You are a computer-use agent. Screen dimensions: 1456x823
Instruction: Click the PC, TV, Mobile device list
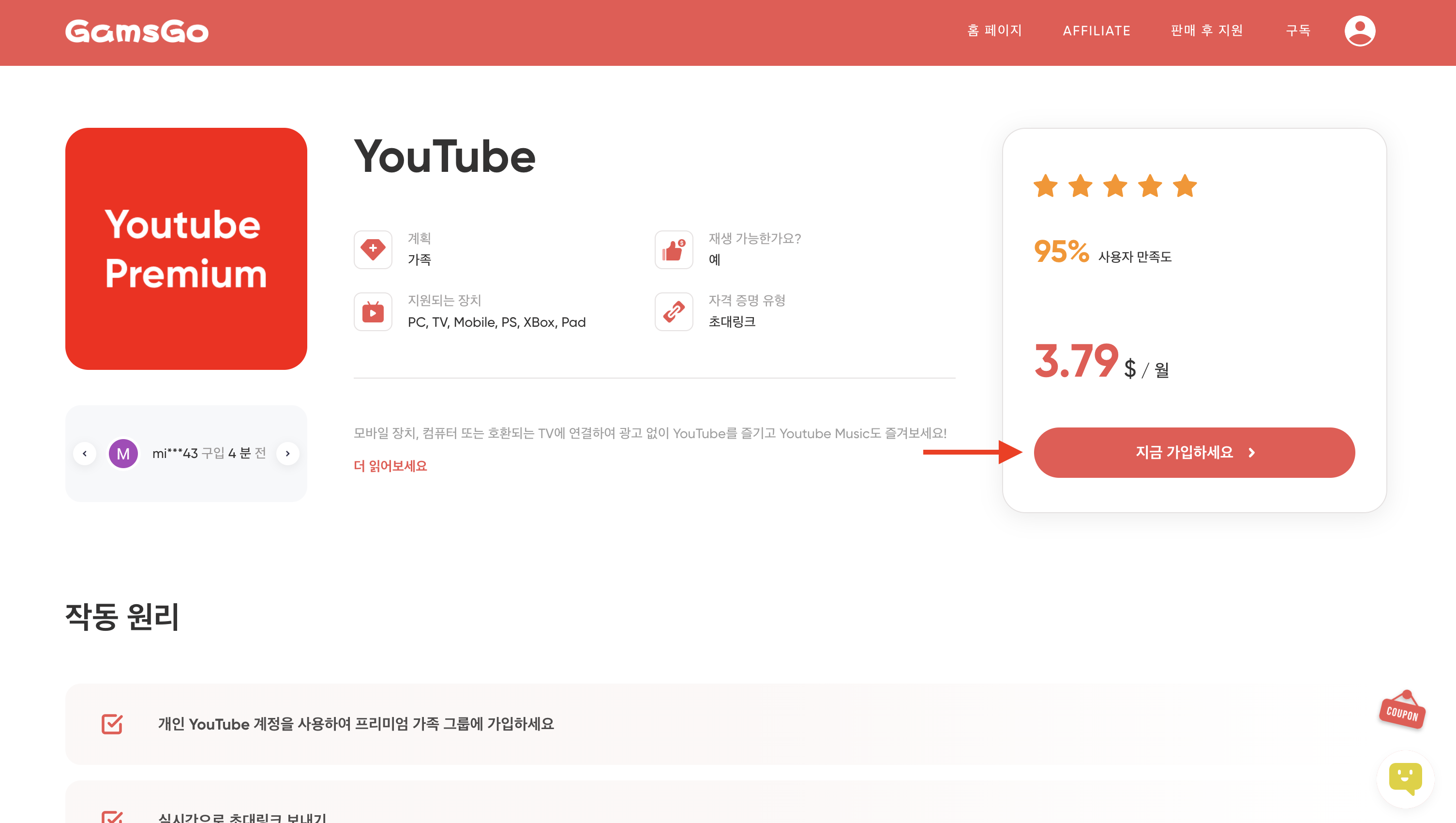click(x=497, y=322)
